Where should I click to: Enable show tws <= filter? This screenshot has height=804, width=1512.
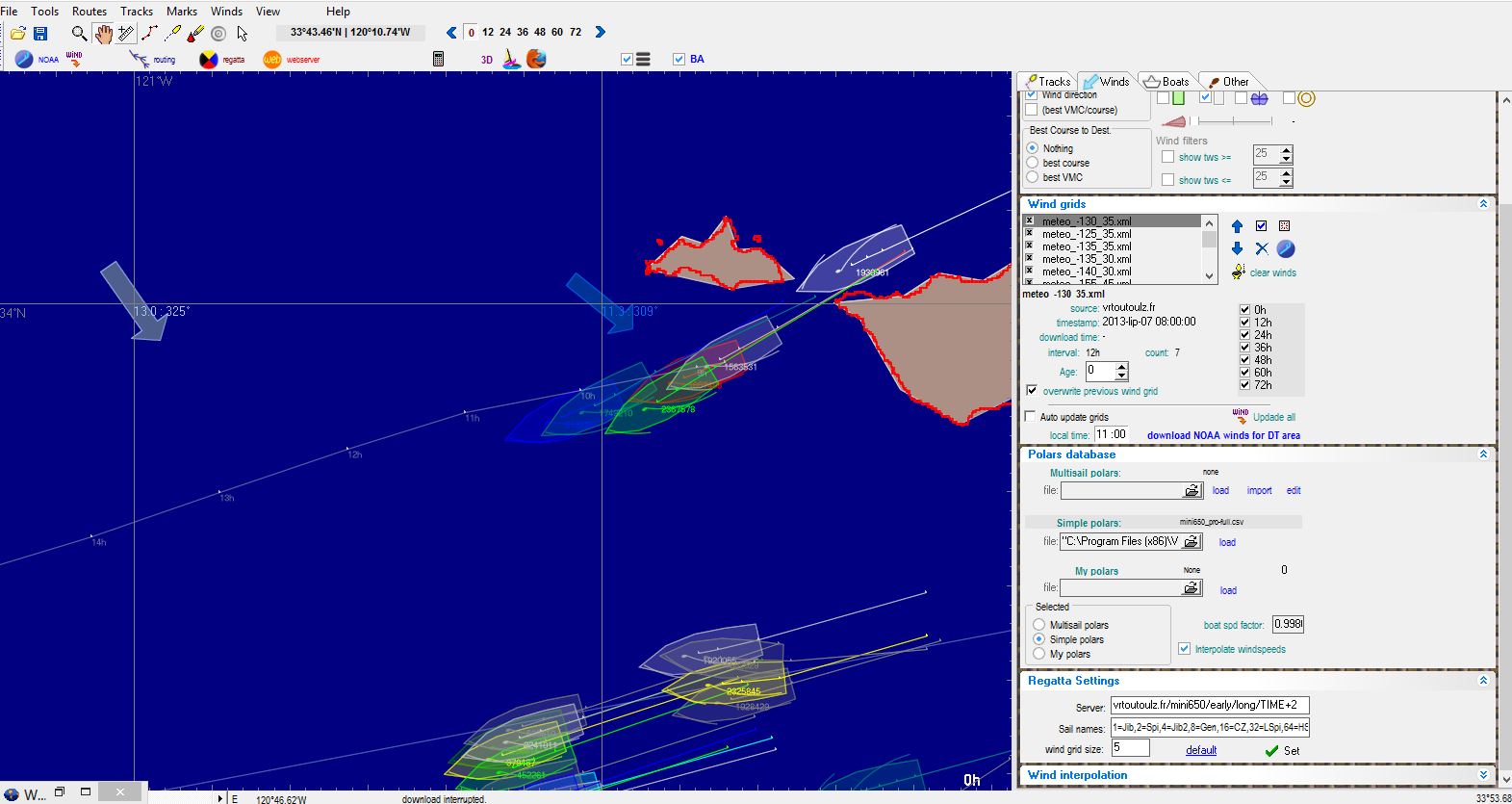click(x=1167, y=180)
